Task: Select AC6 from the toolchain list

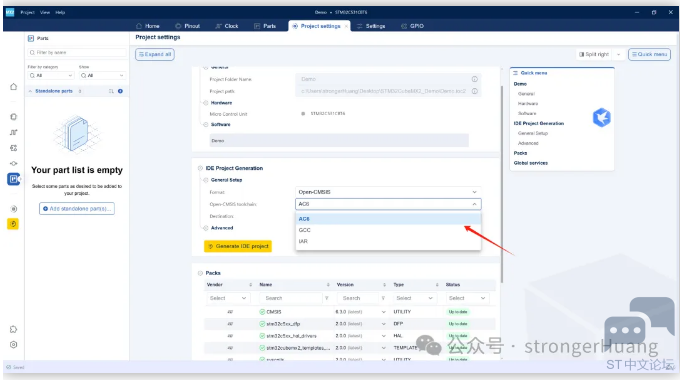Action: (388, 219)
